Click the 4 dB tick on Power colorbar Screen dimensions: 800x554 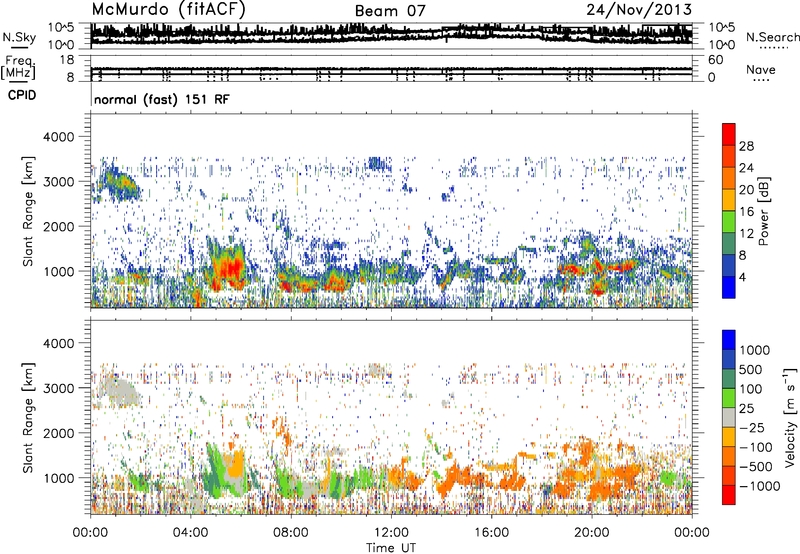point(742,277)
